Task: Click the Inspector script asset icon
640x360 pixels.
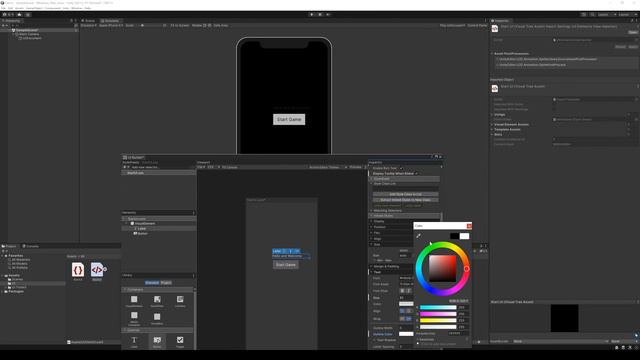Action: pyautogui.click(x=495, y=29)
